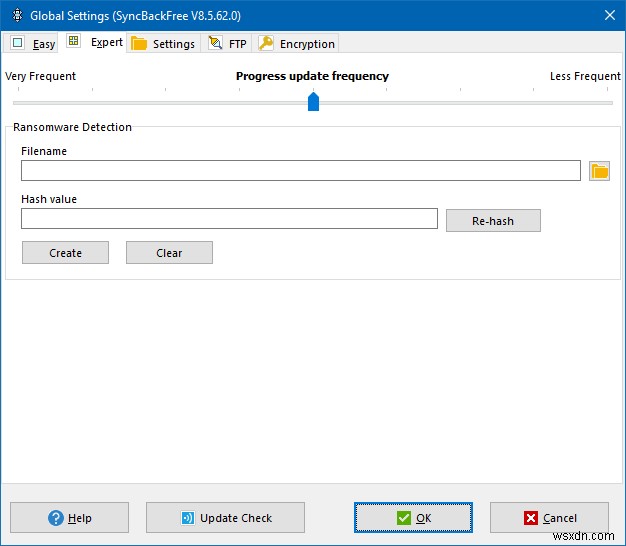Click the progress update frequency slider thumb
Image resolution: width=626 pixels, height=546 pixels.
click(x=313, y=101)
